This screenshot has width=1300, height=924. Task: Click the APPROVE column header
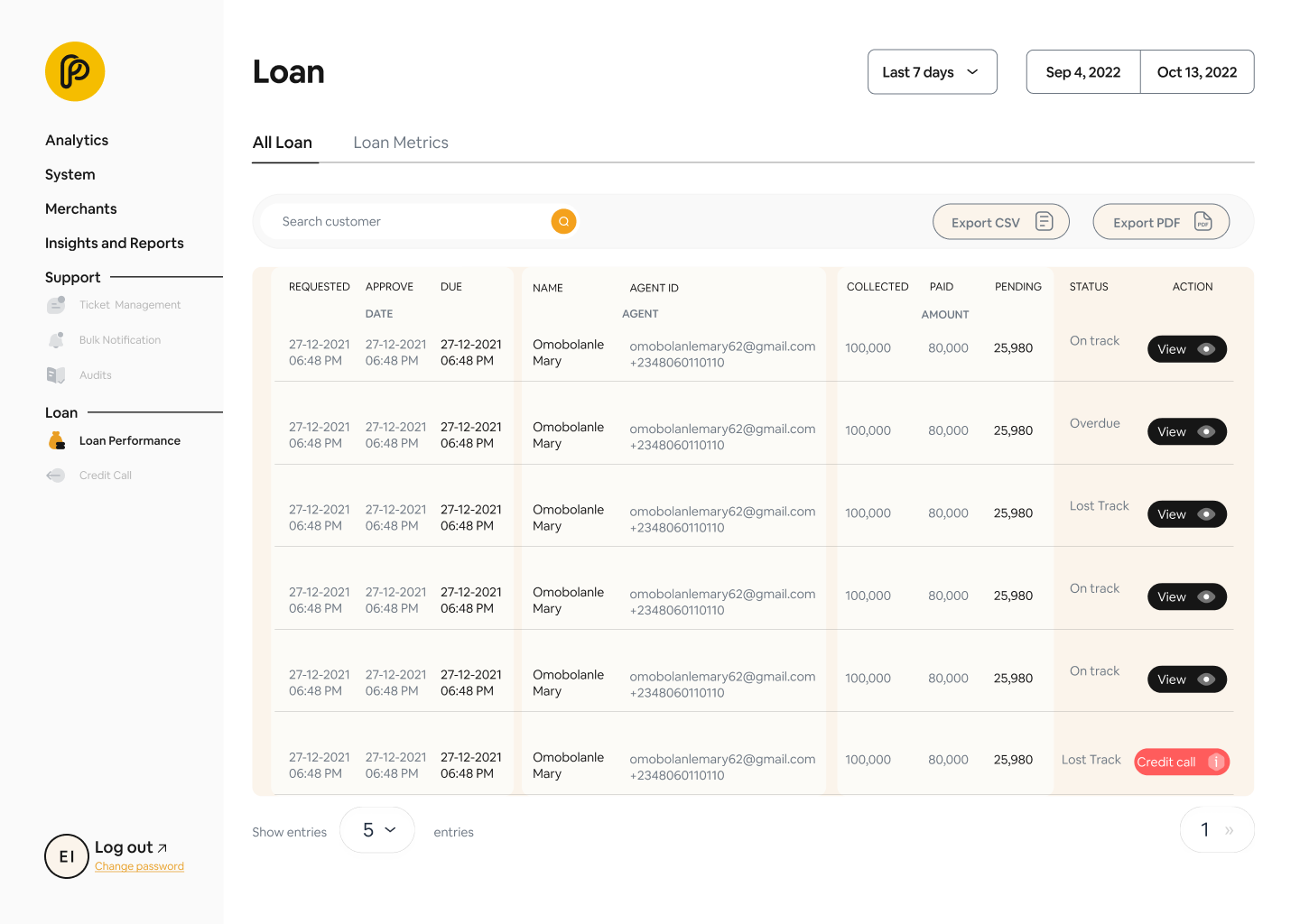point(389,287)
